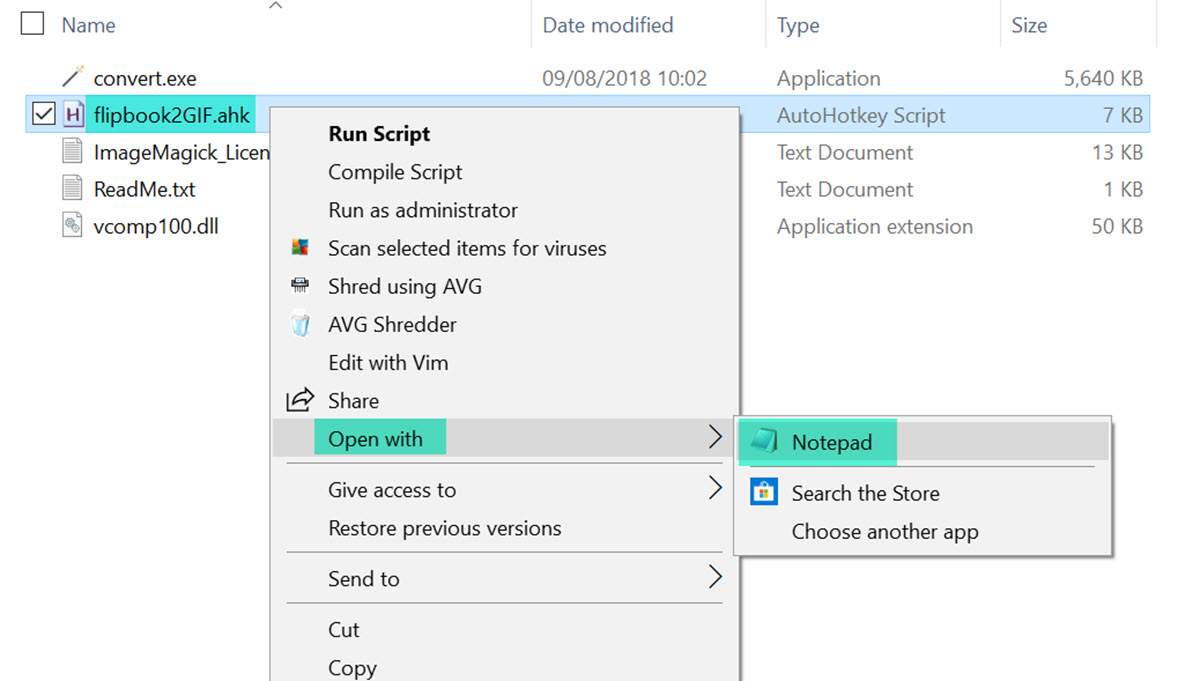
Task: Click the ImageMagick License text document icon
Action: click(72, 152)
